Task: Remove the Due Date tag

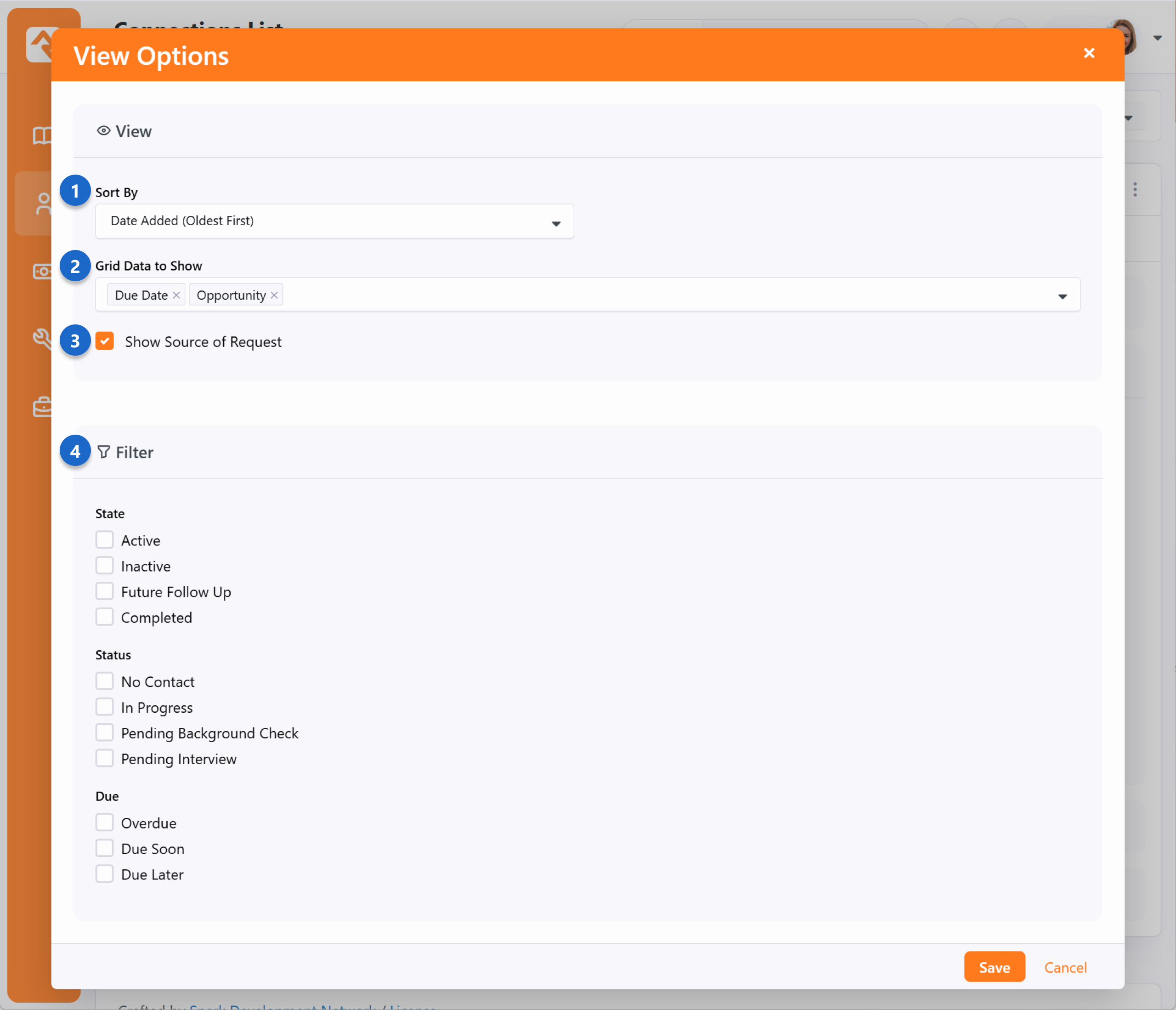Action: 176,295
